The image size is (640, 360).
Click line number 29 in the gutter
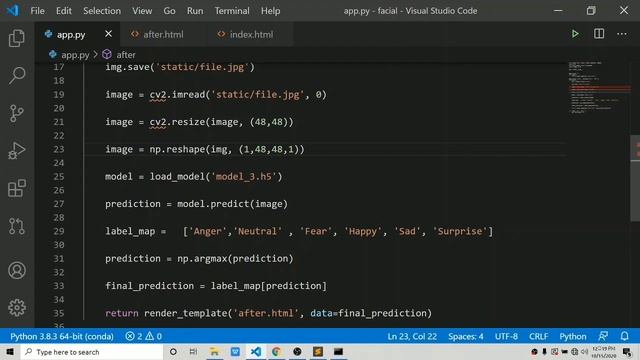(59, 231)
